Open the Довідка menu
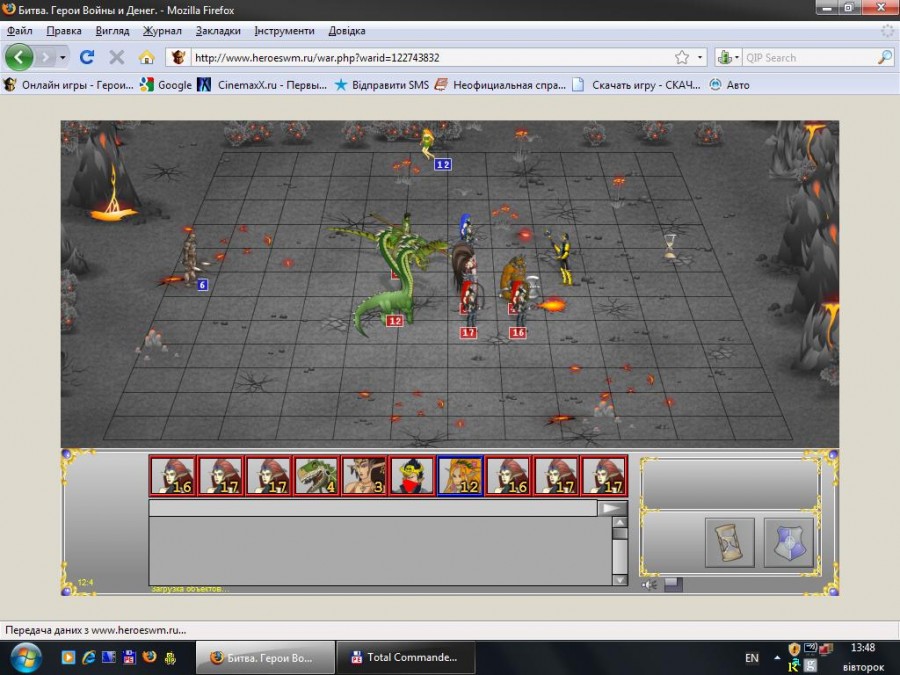 (x=347, y=31)
